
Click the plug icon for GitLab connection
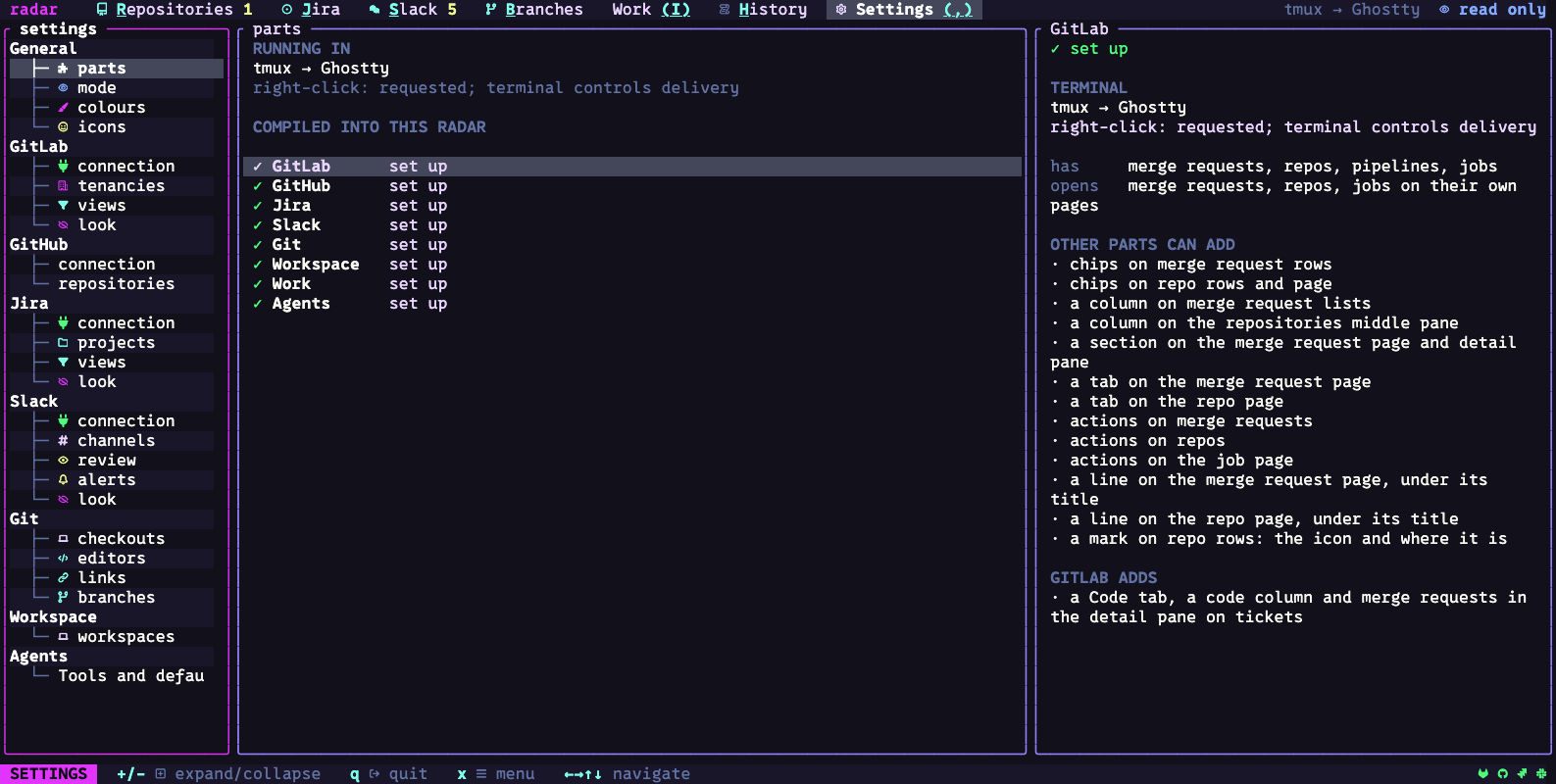63,167
